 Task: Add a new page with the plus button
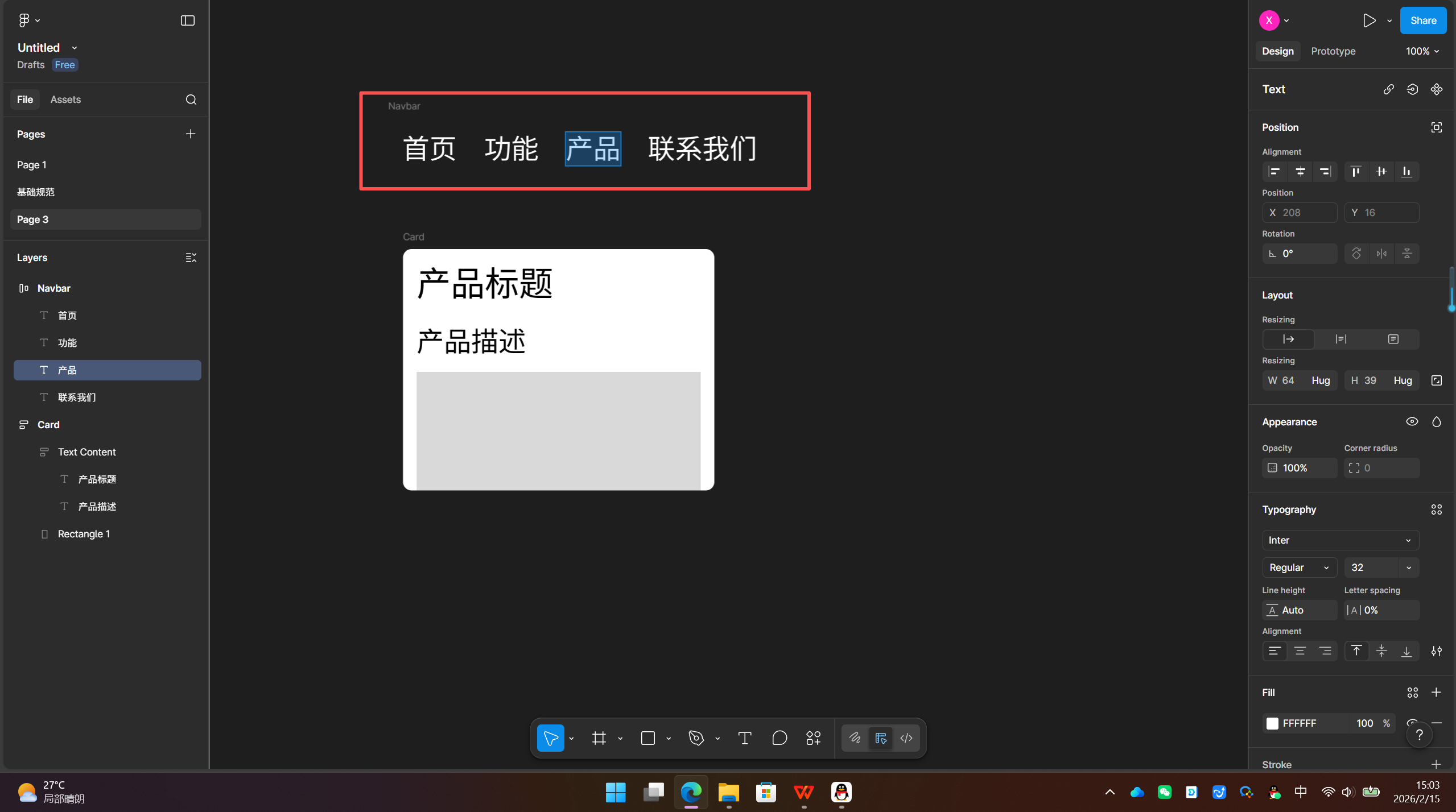tap(190, 134)
